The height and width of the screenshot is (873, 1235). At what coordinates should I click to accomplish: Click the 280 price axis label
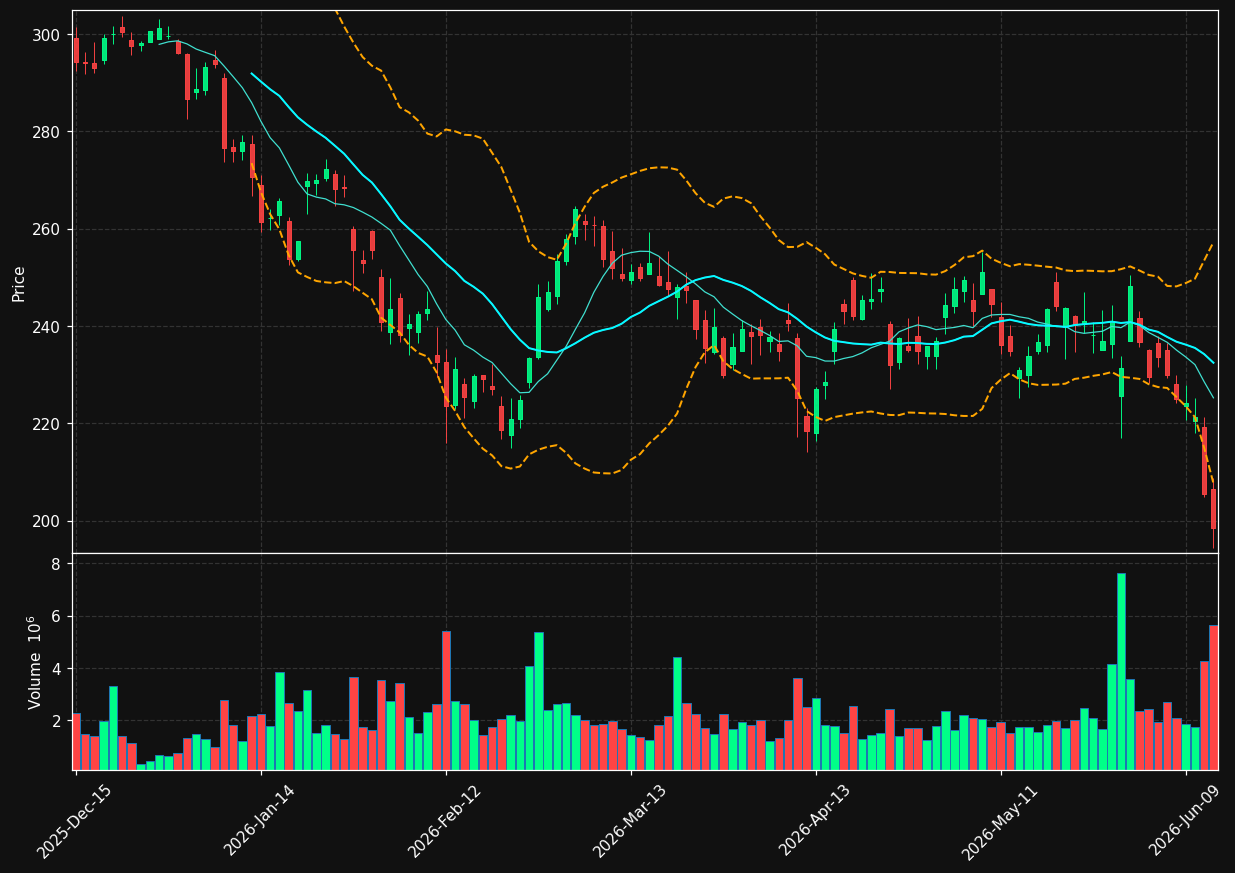tap(48, 132)
